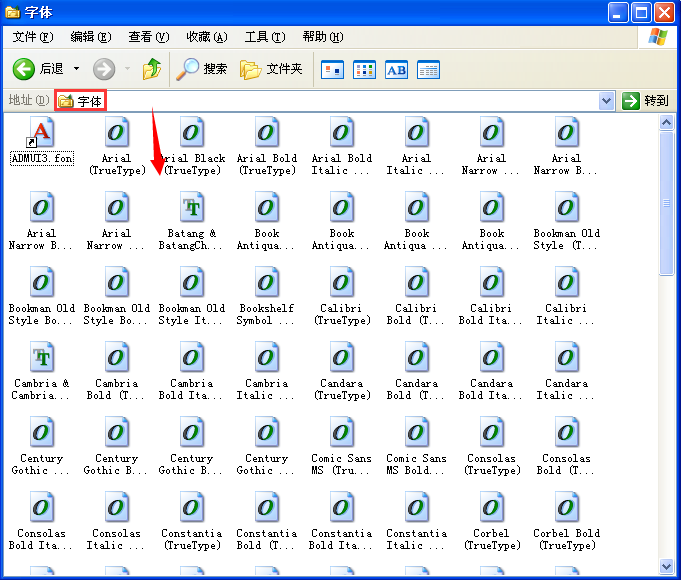Select the Bookshelf Symbol font icon
Viewport: 681px width, 580px height.
pyautogui.click(x=266, y=297)
